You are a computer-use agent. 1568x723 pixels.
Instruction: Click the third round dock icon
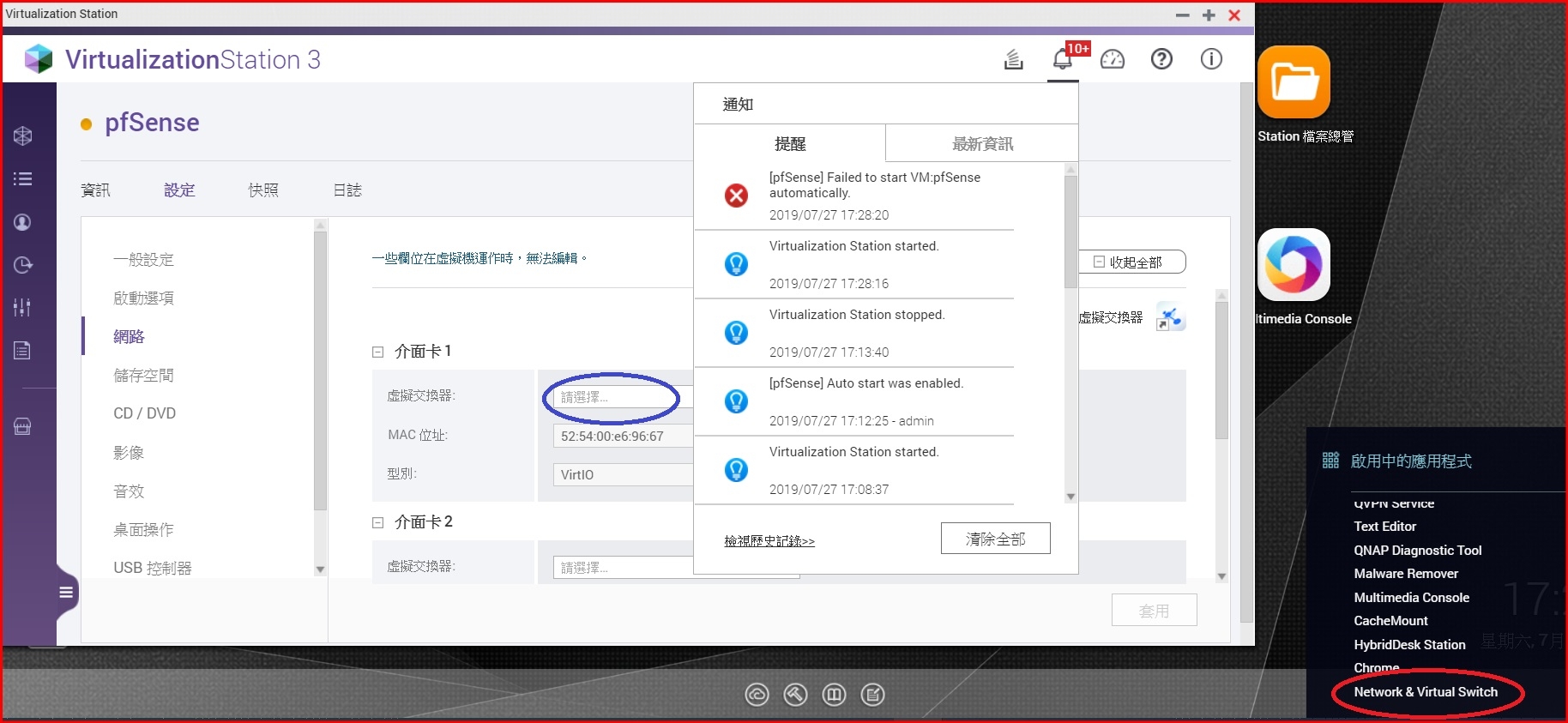[x=834, y=695]
